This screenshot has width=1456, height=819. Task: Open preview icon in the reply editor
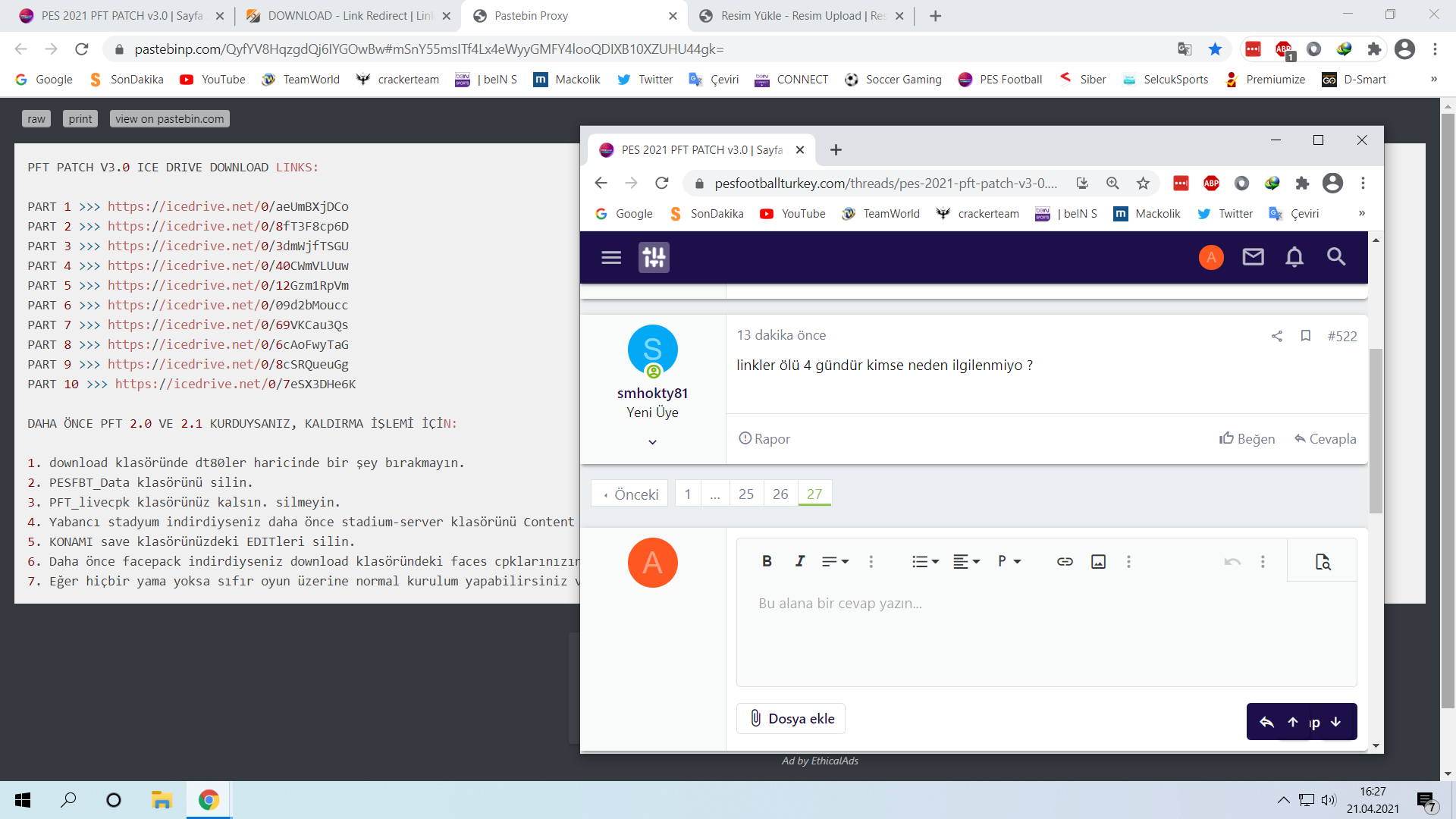point(1323,561)
